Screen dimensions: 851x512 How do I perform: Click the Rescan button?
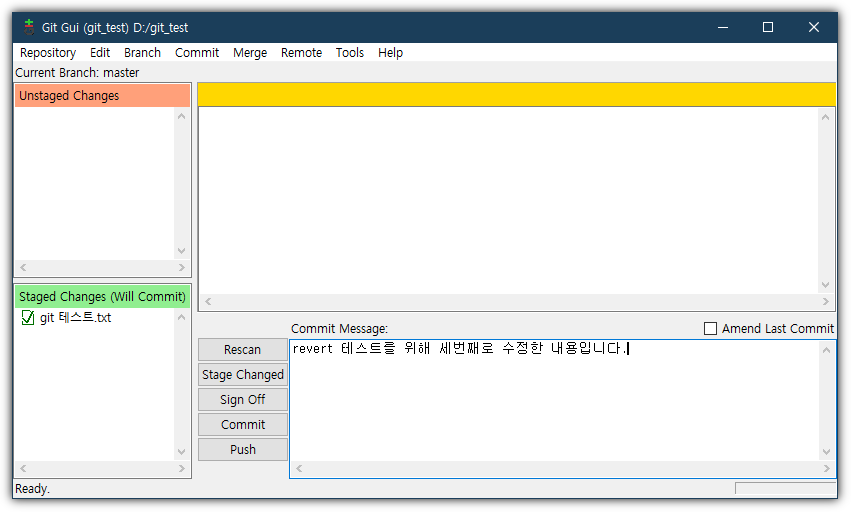click(x=243, y=350)
